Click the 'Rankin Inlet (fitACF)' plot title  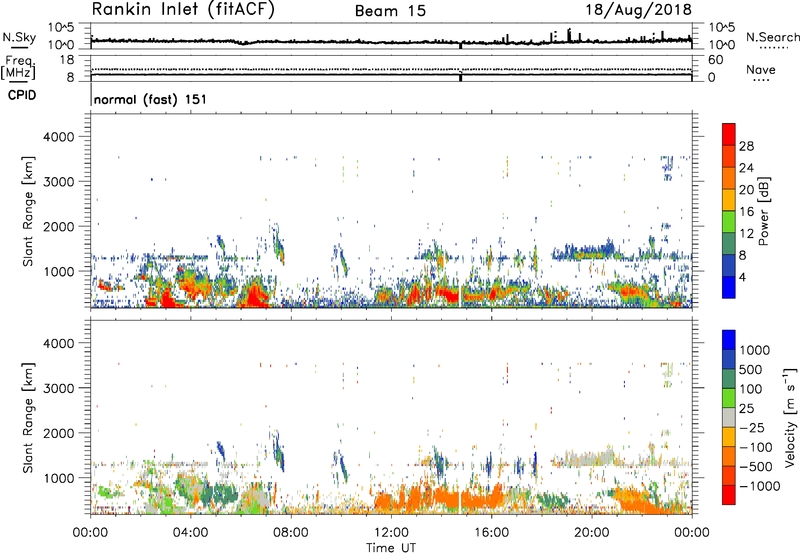(x=183, y=10)
